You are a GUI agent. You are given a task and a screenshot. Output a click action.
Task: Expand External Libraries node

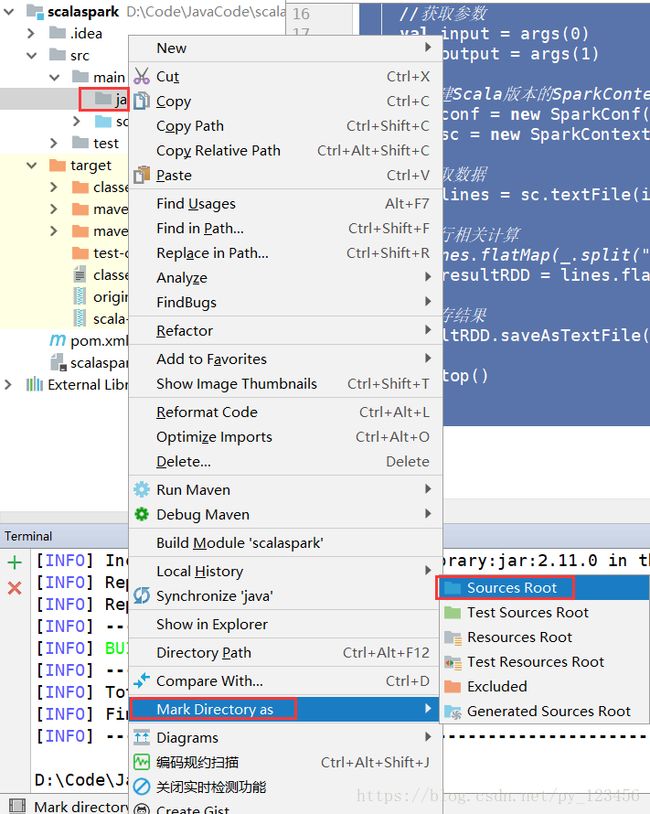(x=8, y=385)
